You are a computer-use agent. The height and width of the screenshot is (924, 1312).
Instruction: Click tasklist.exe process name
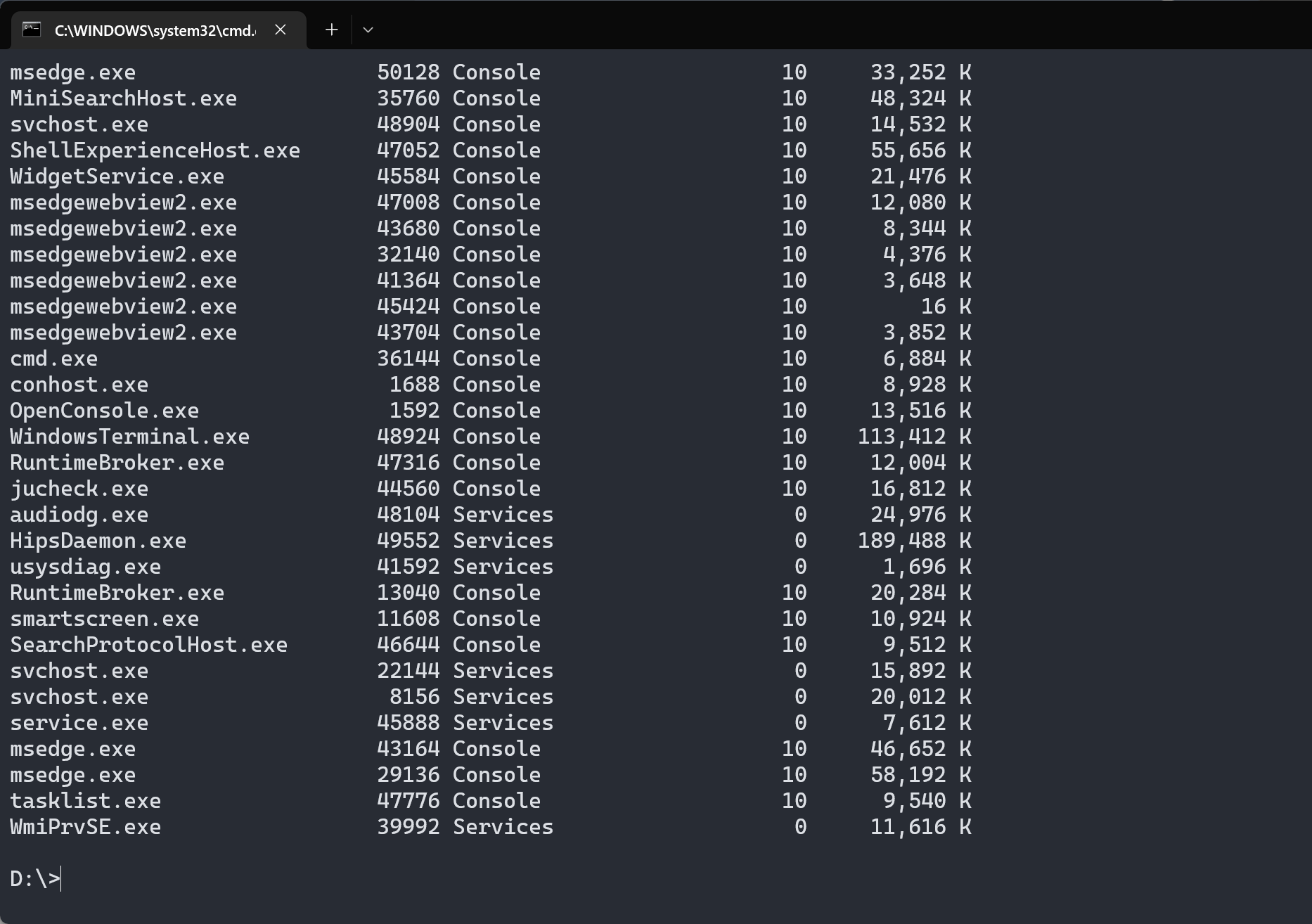point(86,801)
